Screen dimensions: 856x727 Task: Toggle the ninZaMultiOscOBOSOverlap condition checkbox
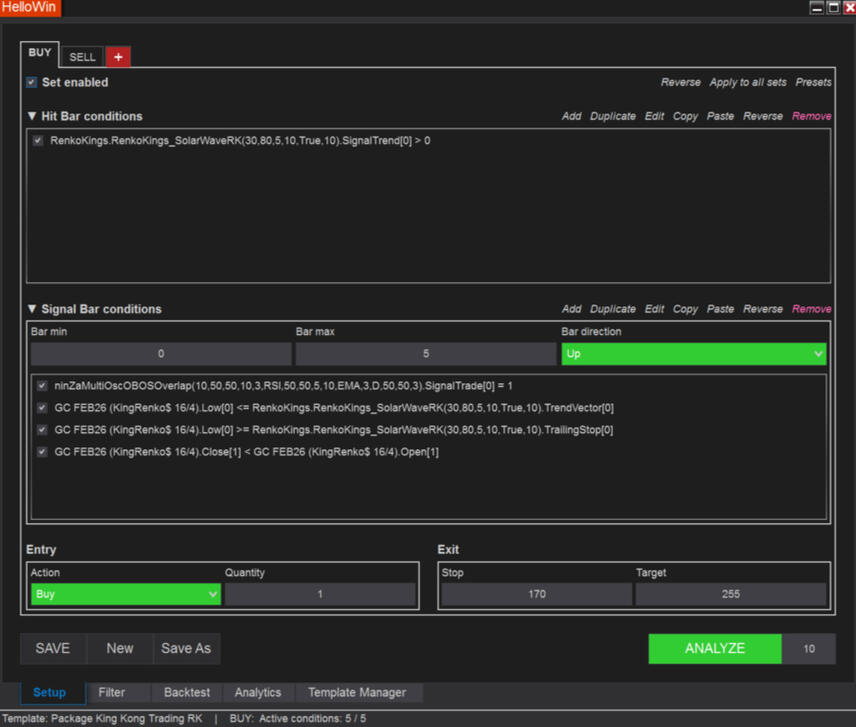(x=42, y=385)
